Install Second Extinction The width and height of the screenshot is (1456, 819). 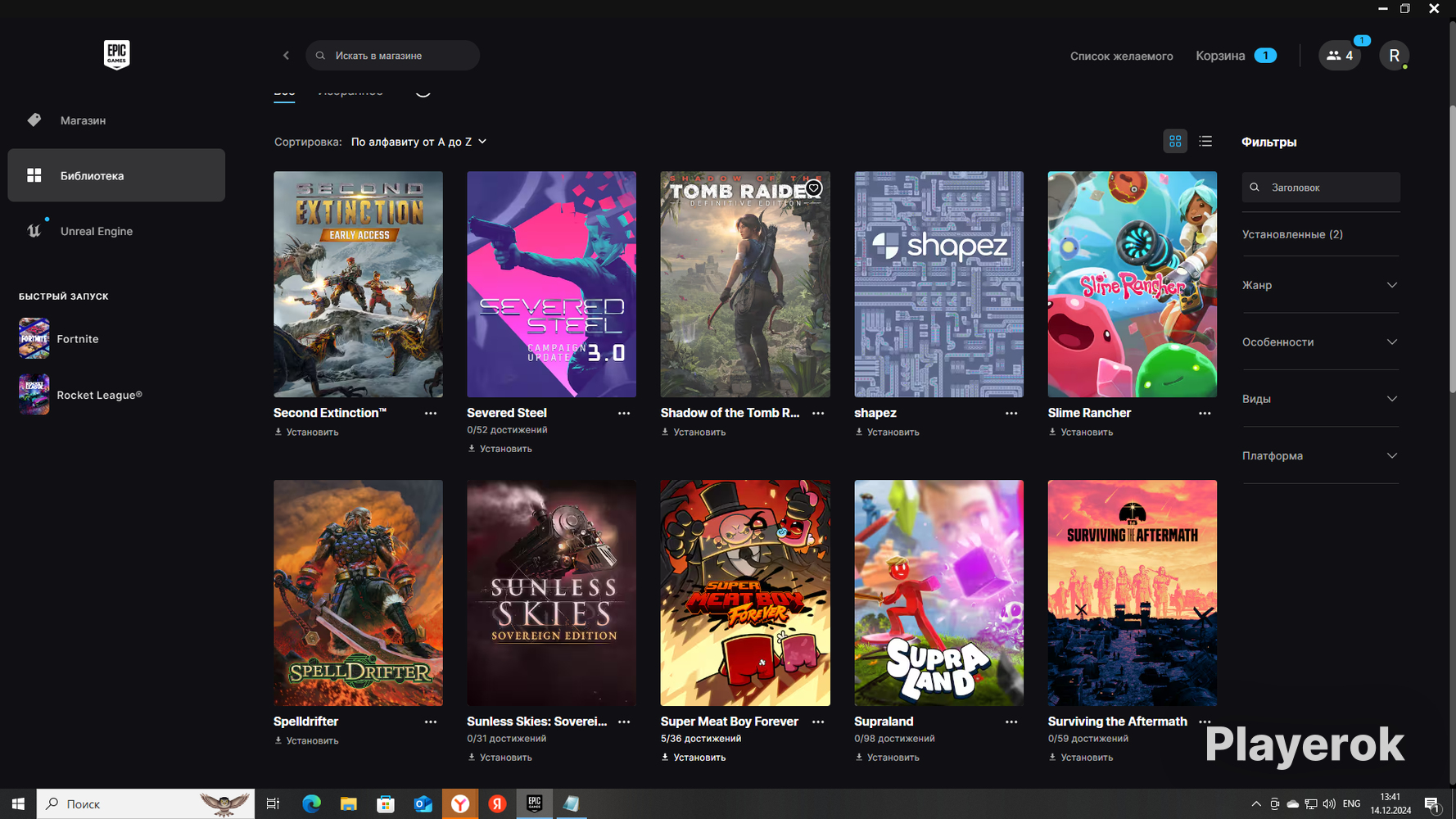[306, 432]
